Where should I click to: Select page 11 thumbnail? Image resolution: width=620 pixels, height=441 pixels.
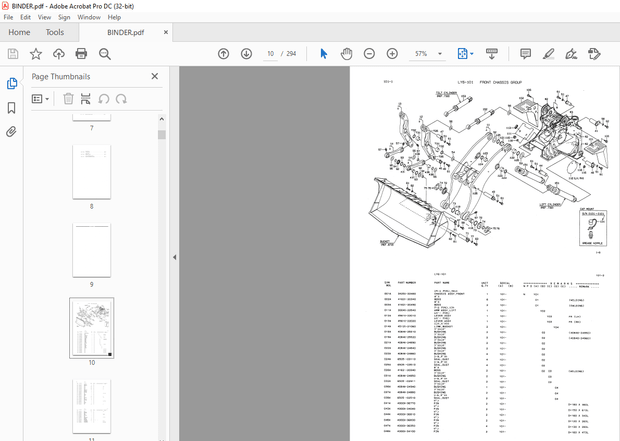[92, 407]
